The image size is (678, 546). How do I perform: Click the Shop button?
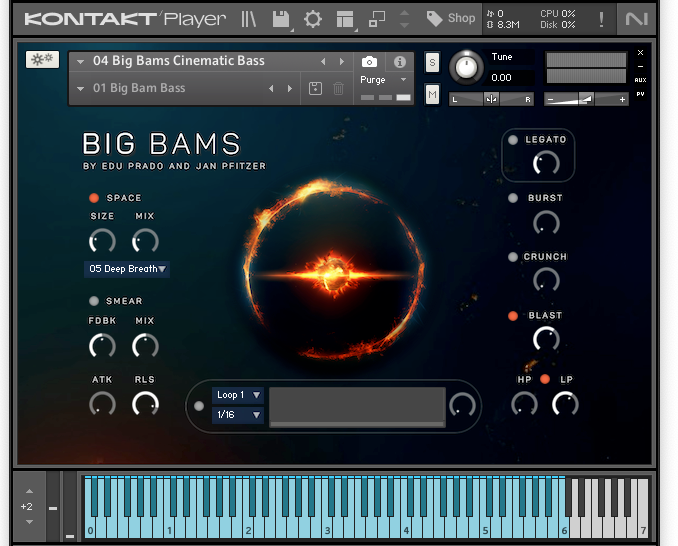pos(451,18)
